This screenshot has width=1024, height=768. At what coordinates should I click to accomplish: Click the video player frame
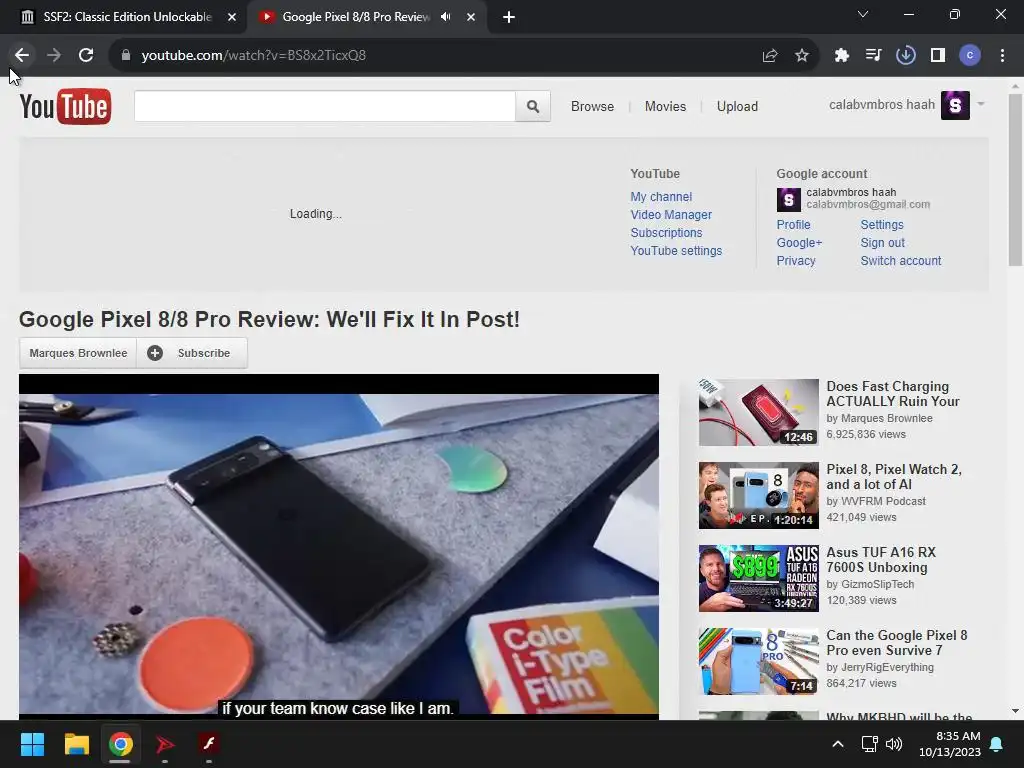pyautogui.click(x=338, y=547)
